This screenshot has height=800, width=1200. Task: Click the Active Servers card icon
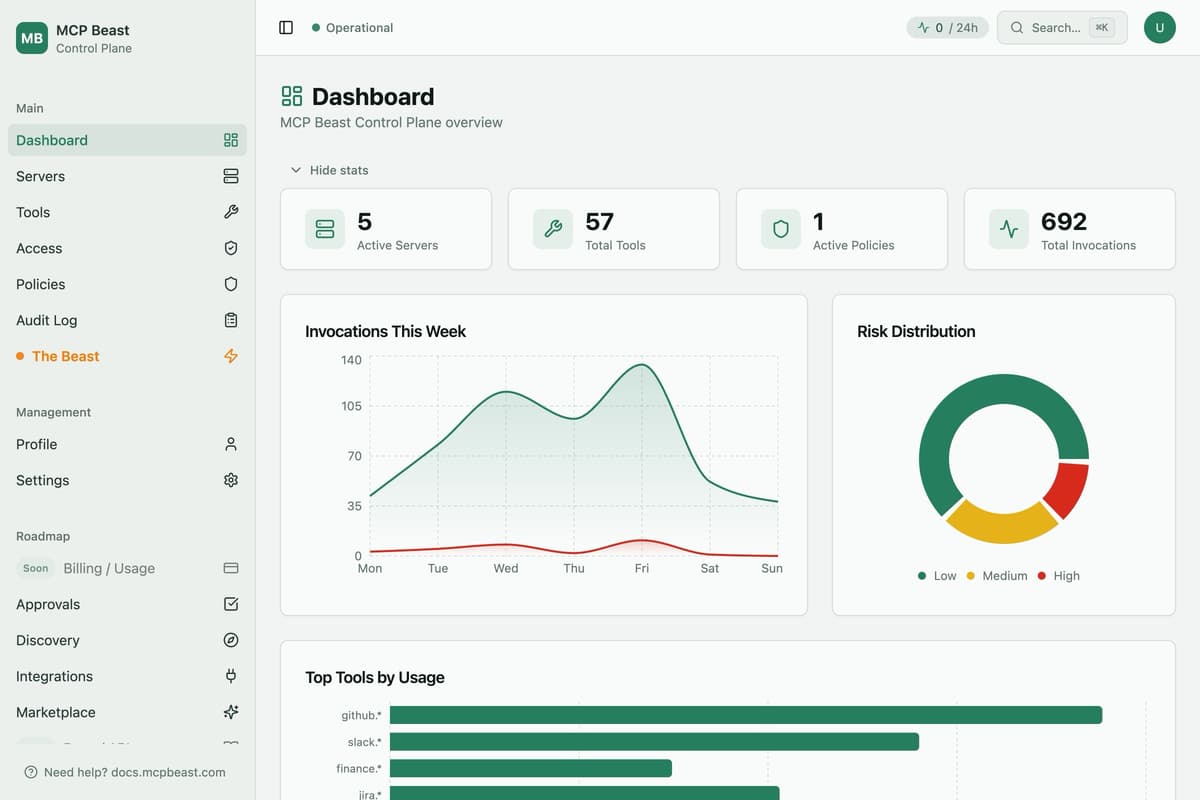click(325, 229)
